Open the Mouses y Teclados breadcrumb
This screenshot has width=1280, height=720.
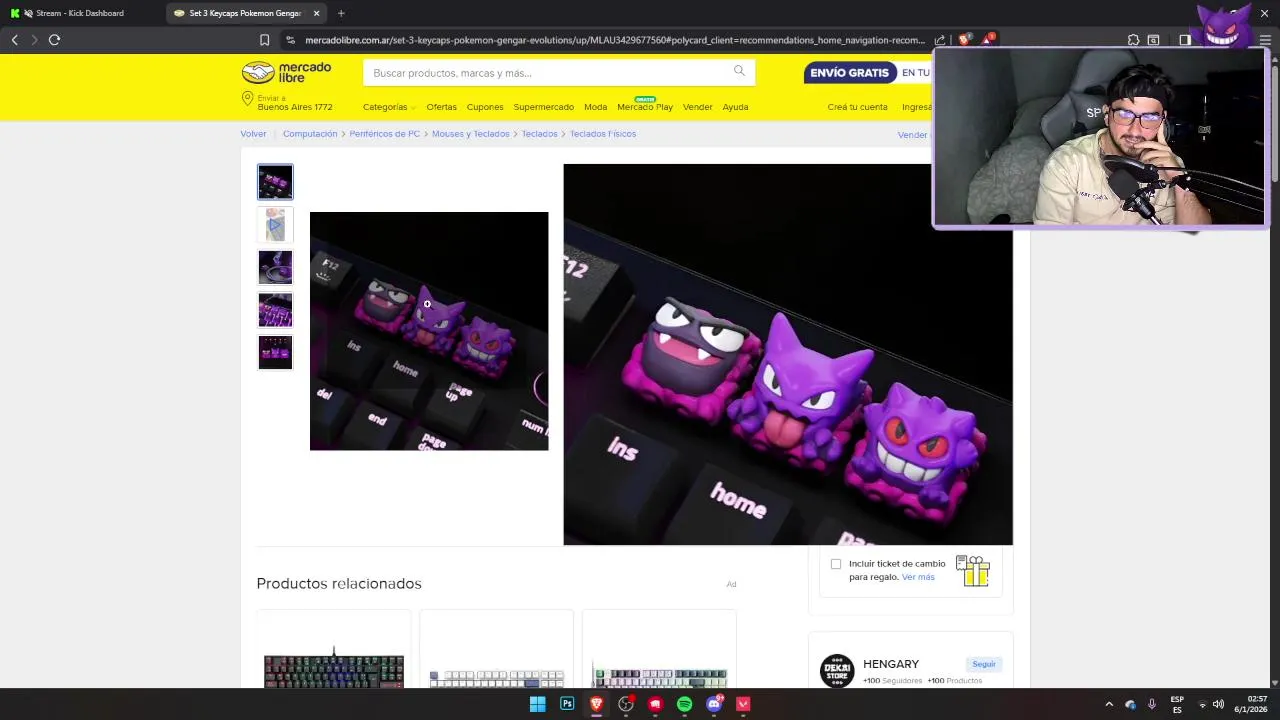471,134
